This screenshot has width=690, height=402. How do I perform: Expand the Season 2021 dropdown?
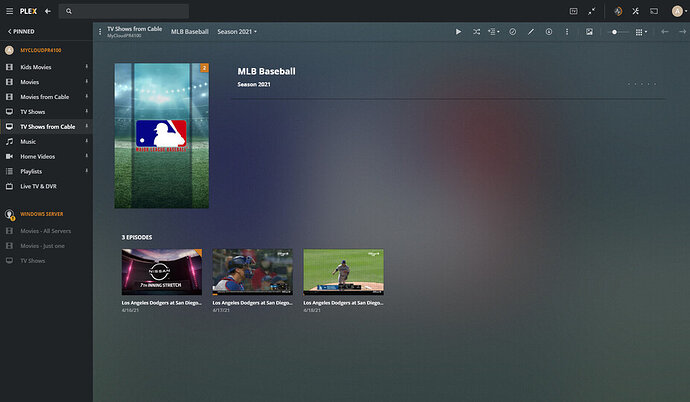coord(237,32)
